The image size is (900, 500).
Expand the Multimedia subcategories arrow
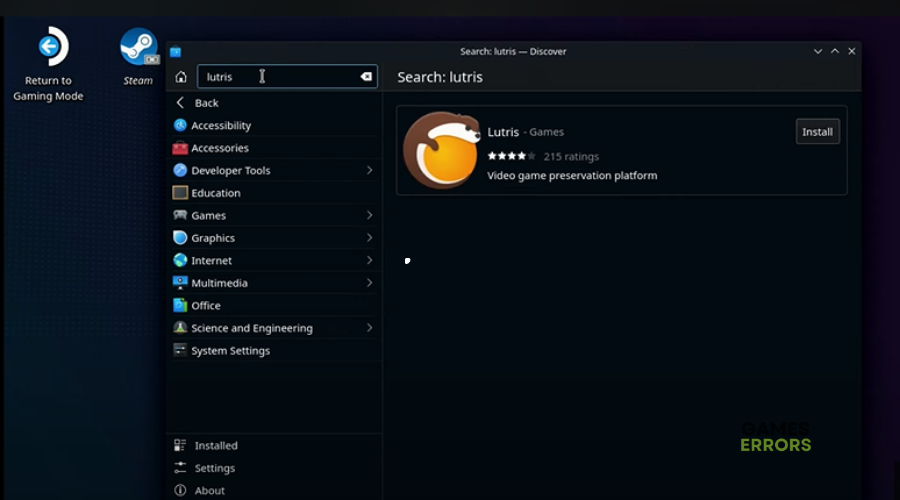click(370, 282)
